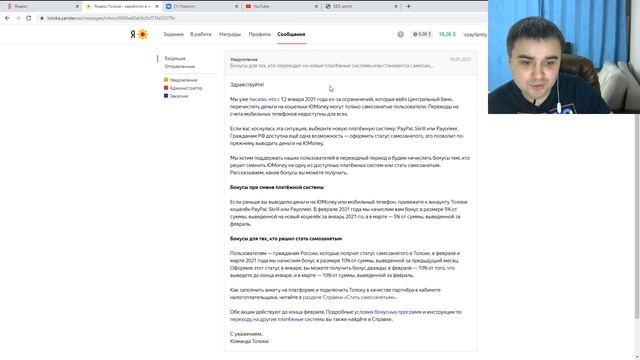Switch to the Яндекс browser tab

[42, 7]
